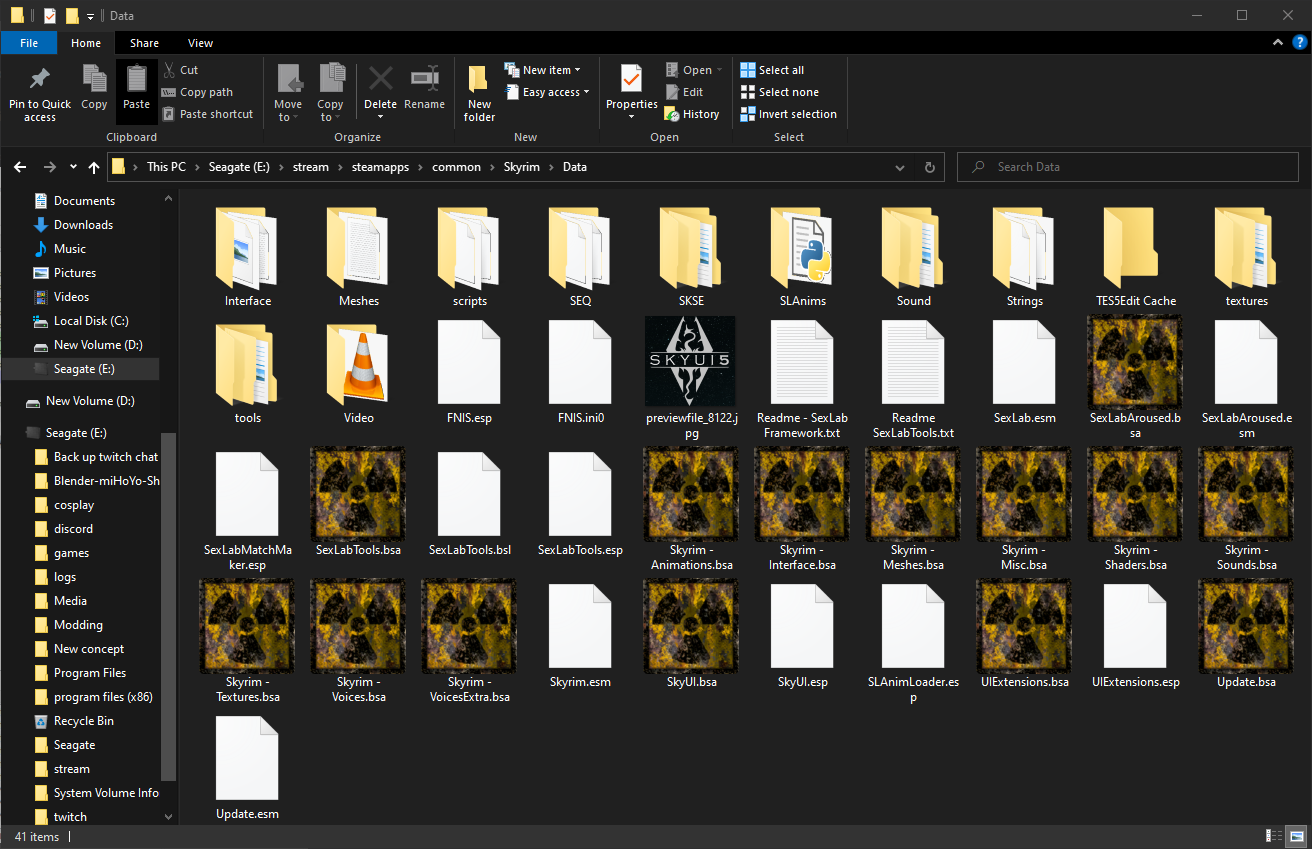Create a New folder from the ribbon
Viewport: 1312px width, 849px height.
pyautogui.click(x=479, y=93)
